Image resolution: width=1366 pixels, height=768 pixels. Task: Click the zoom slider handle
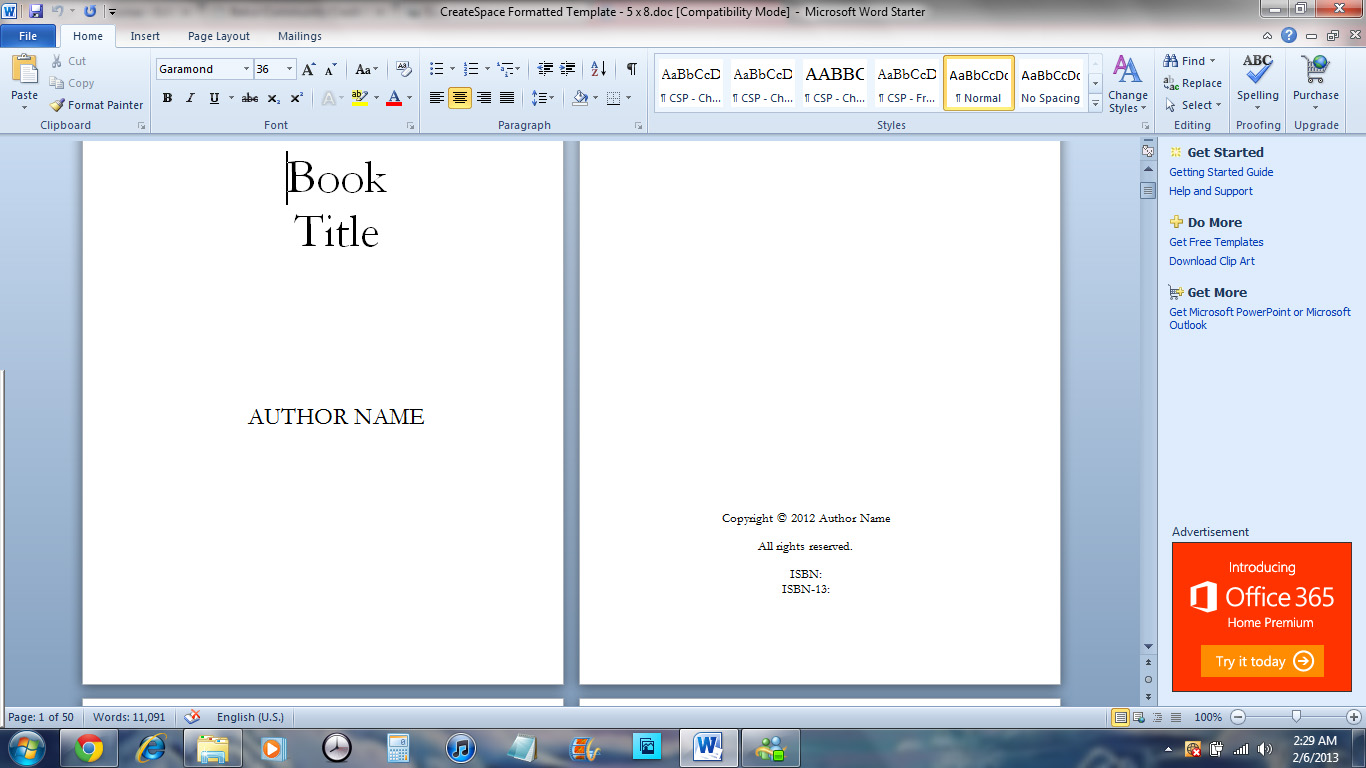click(1297, 717)
